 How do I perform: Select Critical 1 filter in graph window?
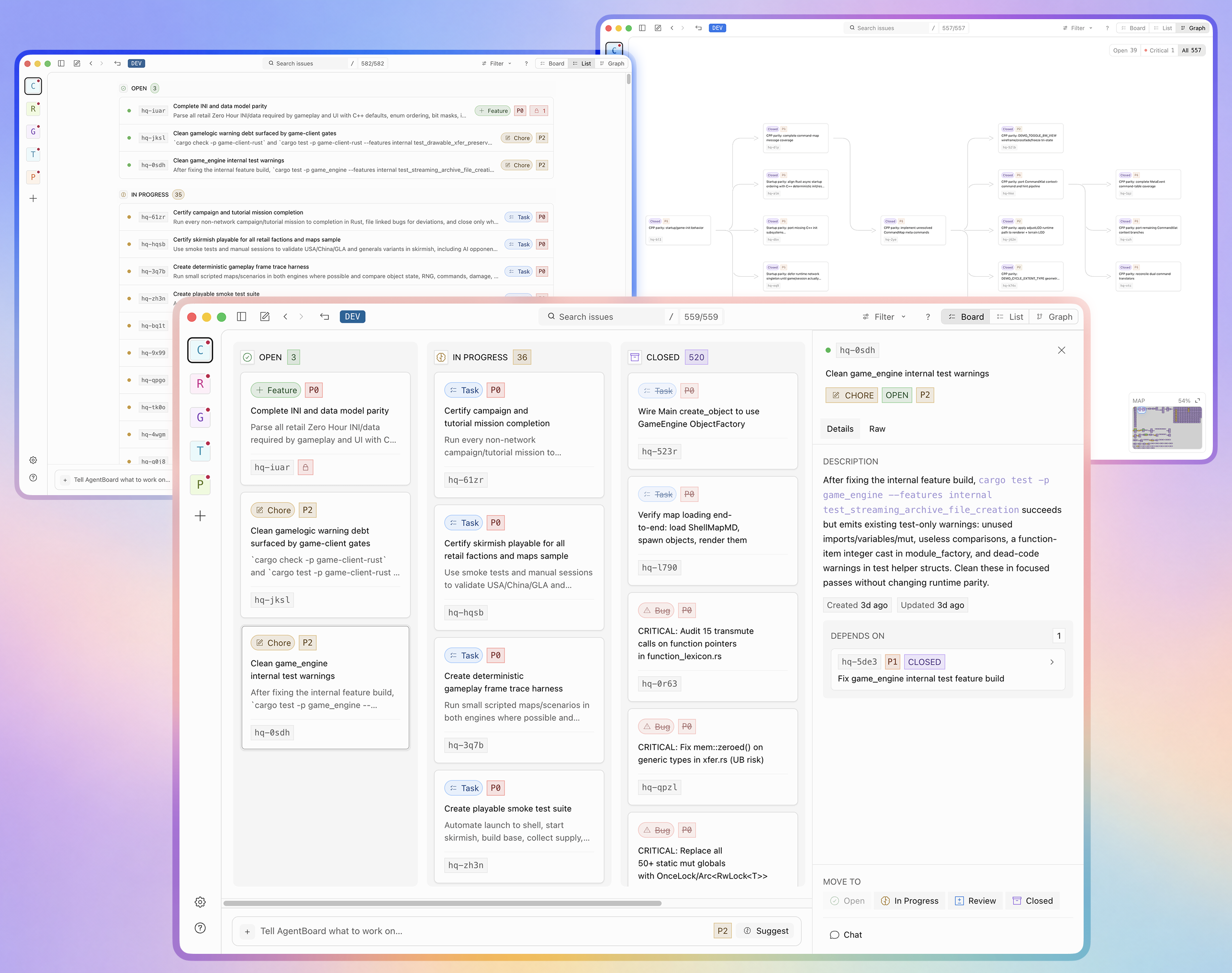pos(1159,50)
